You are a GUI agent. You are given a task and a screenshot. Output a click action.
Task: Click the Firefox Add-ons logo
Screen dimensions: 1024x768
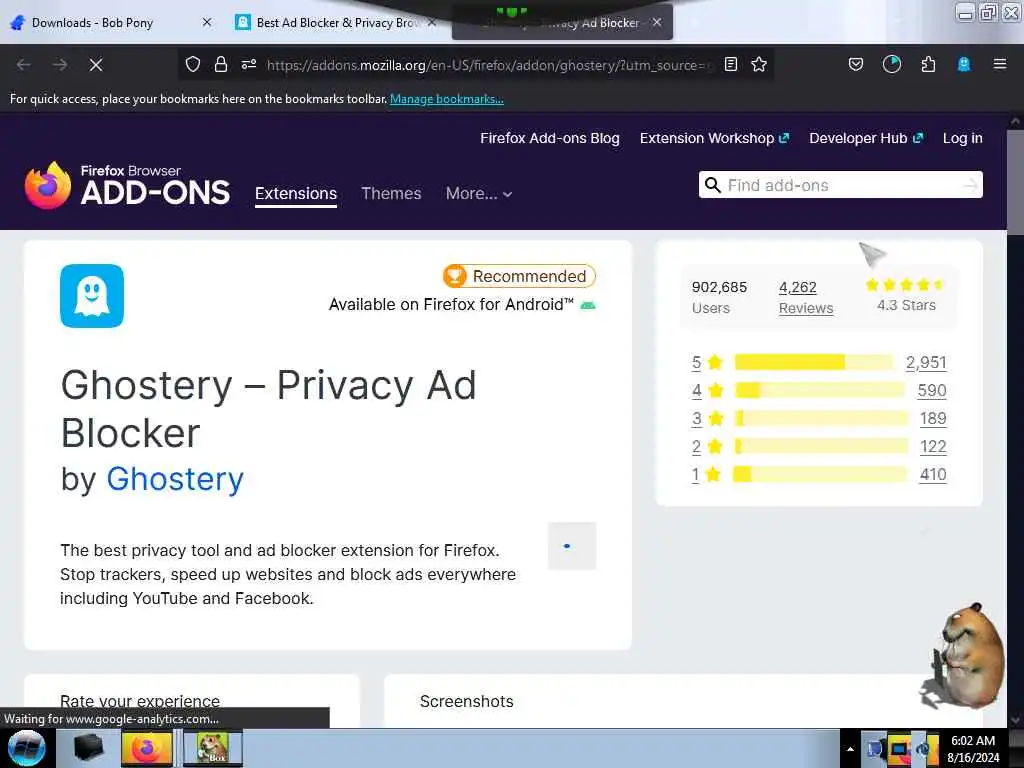click(127, 185)
